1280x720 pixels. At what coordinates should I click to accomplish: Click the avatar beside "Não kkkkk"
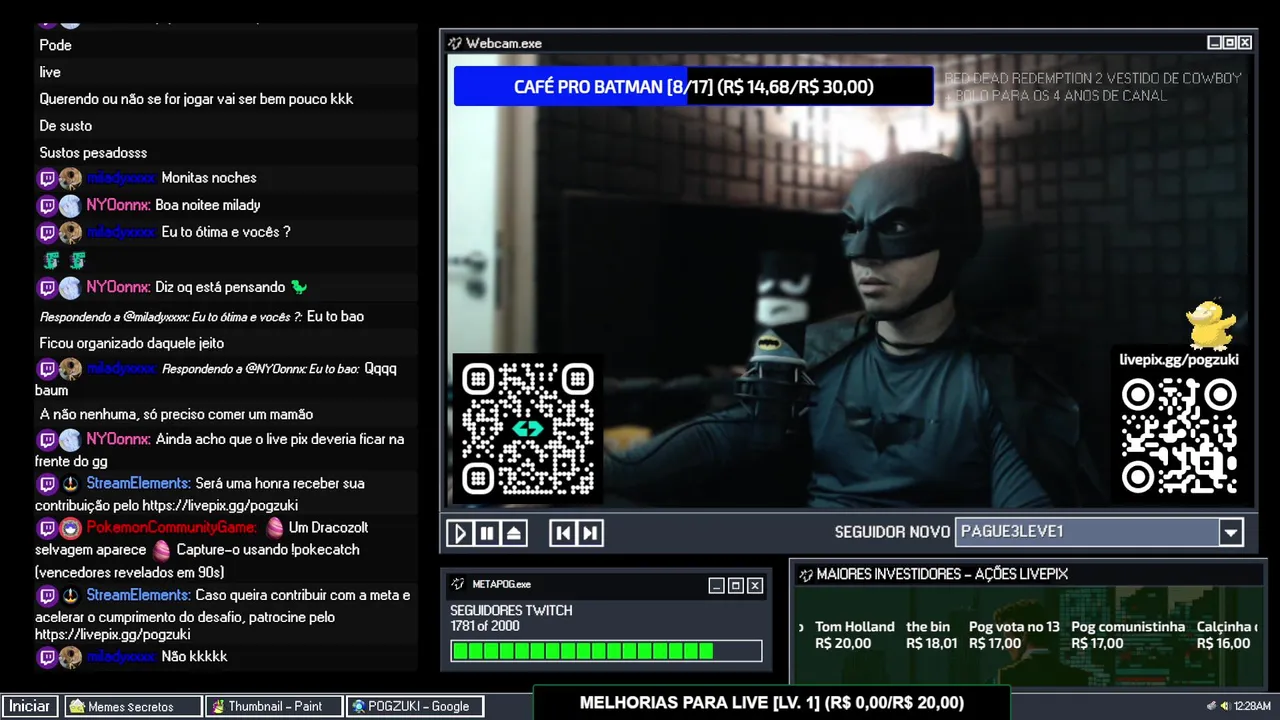[70, 657]
